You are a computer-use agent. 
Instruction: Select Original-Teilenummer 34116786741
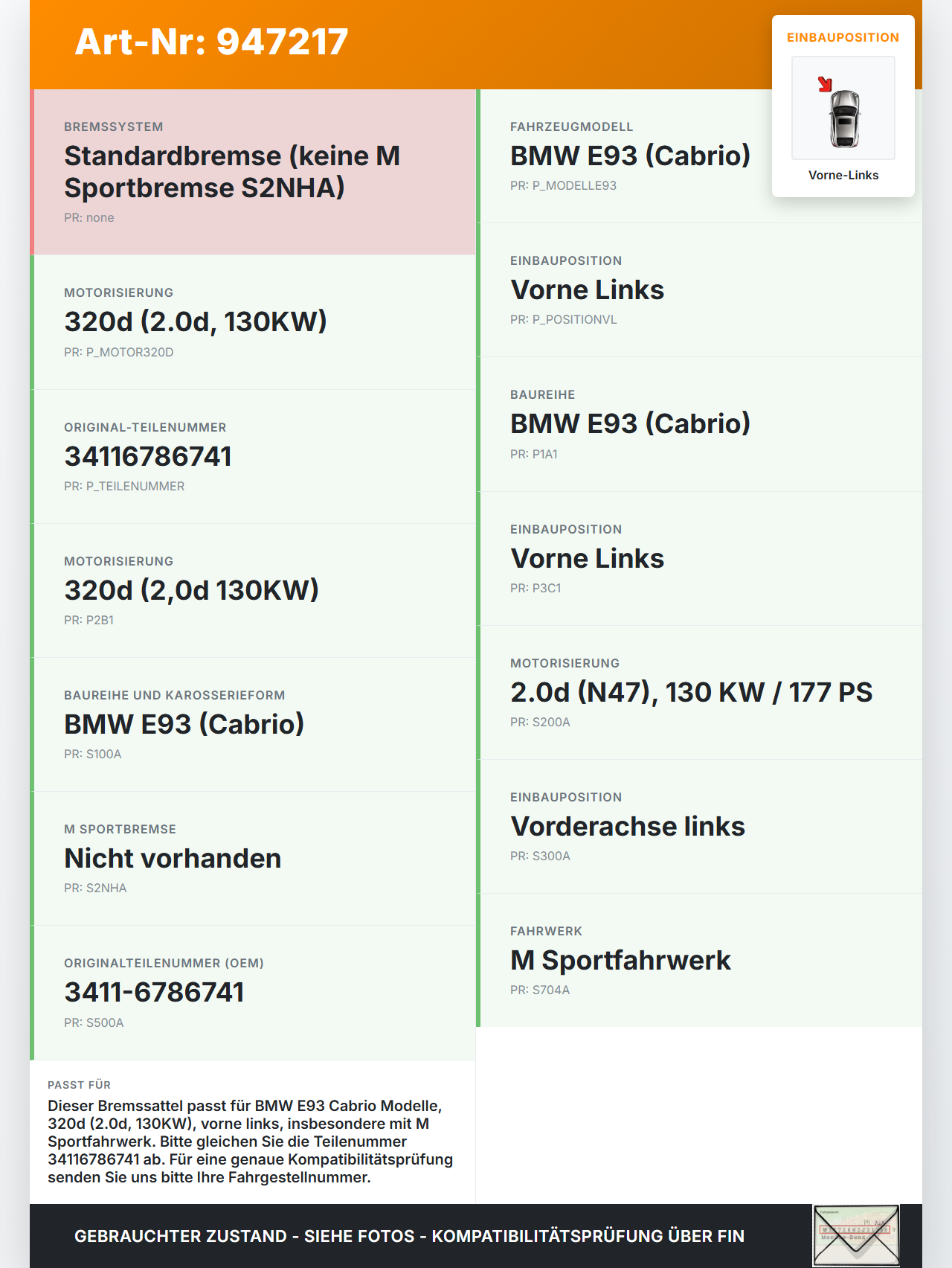[253, 456]
